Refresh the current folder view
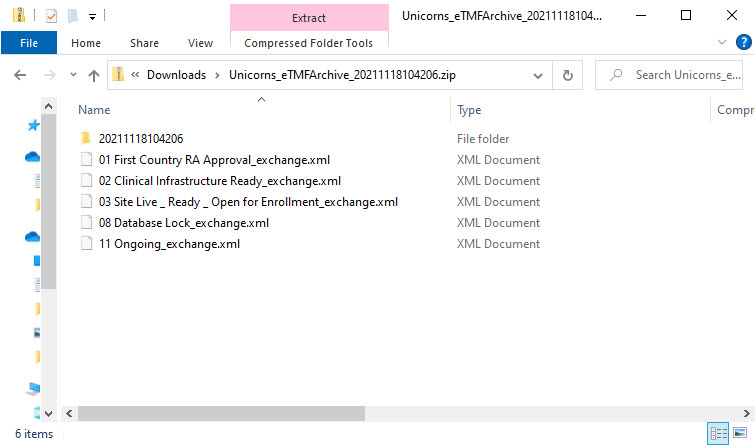Image resolution: width=756 pixels, height=446 pixels. click(568, 75)
